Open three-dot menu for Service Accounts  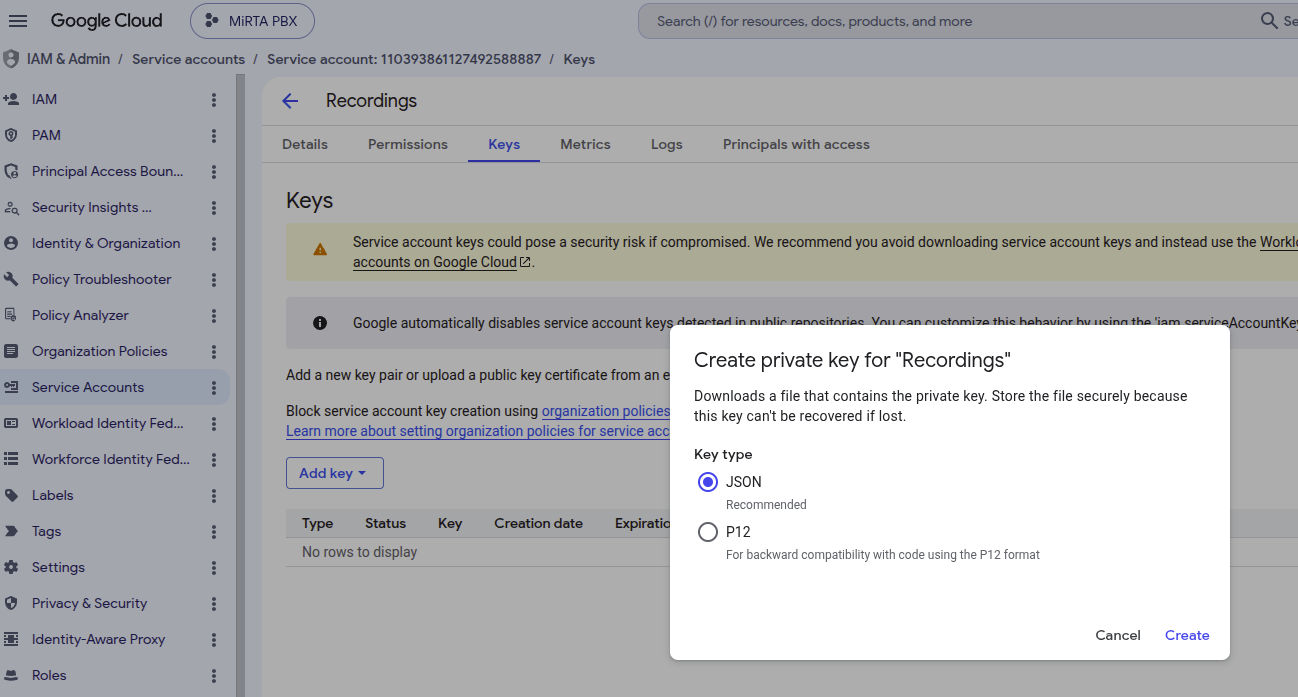213,388
